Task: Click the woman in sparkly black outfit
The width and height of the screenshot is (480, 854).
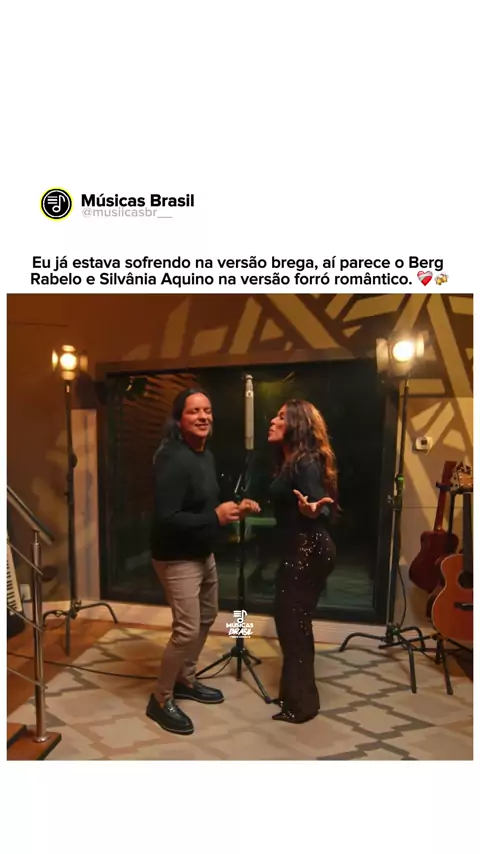Action: [305, 556]
